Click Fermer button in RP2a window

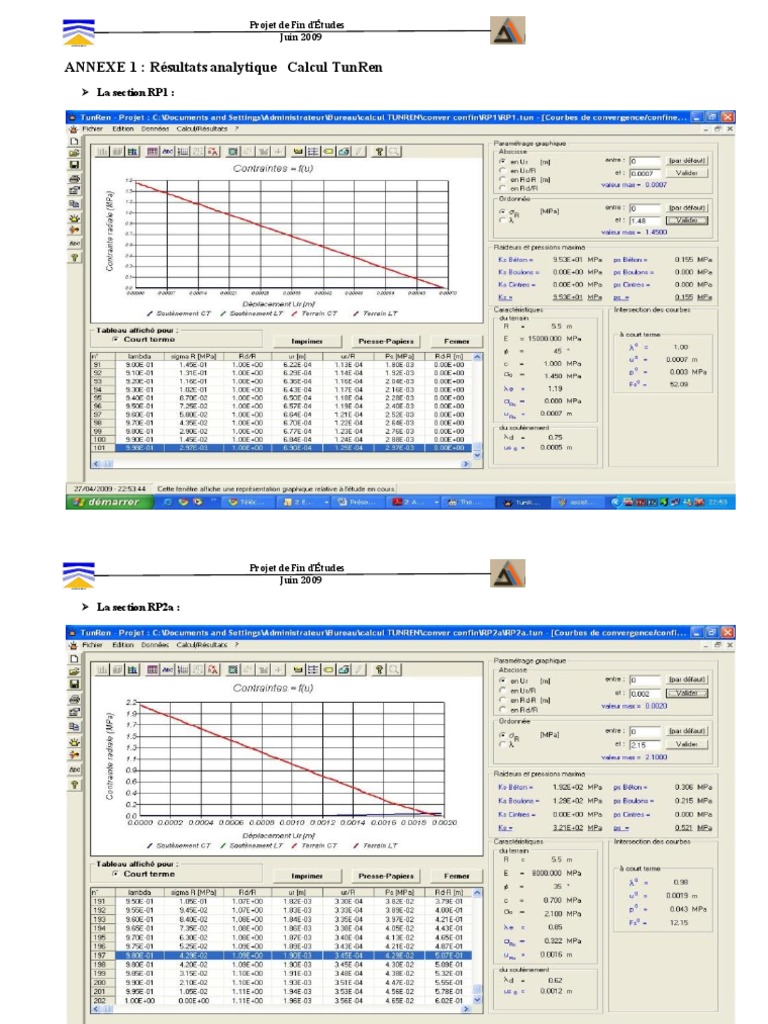[x=456, y=876]
